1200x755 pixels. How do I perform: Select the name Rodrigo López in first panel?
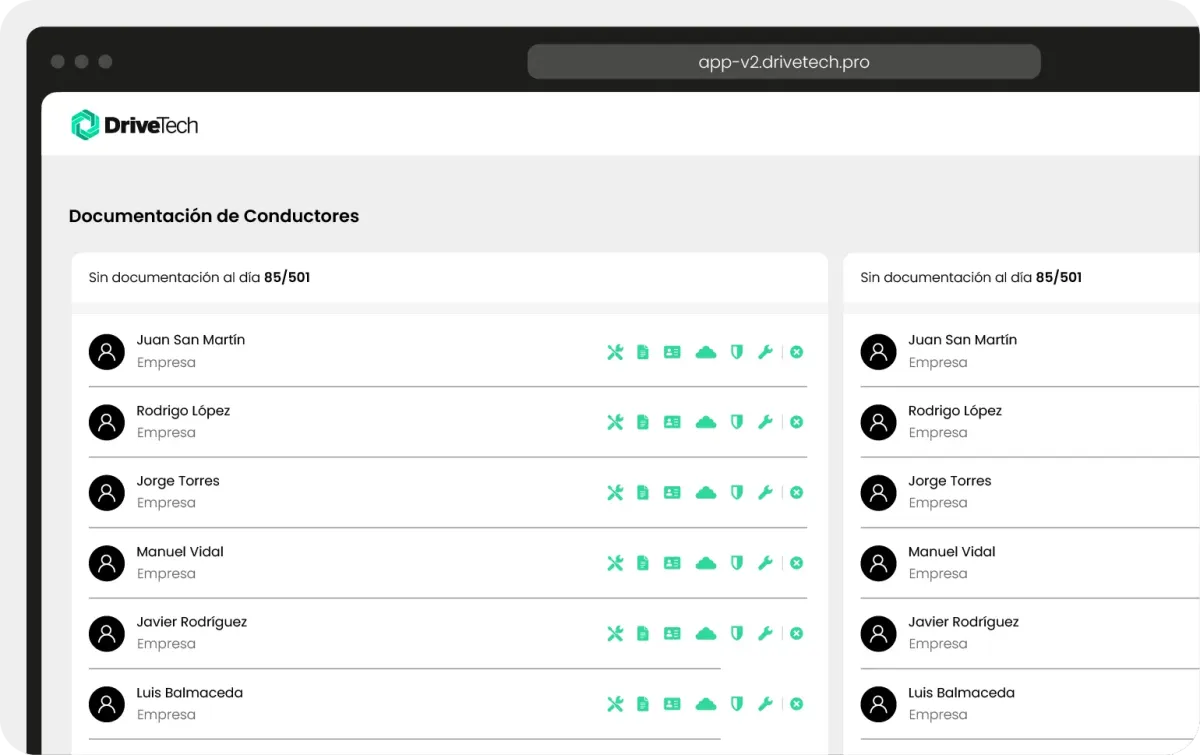coord(184,411)
